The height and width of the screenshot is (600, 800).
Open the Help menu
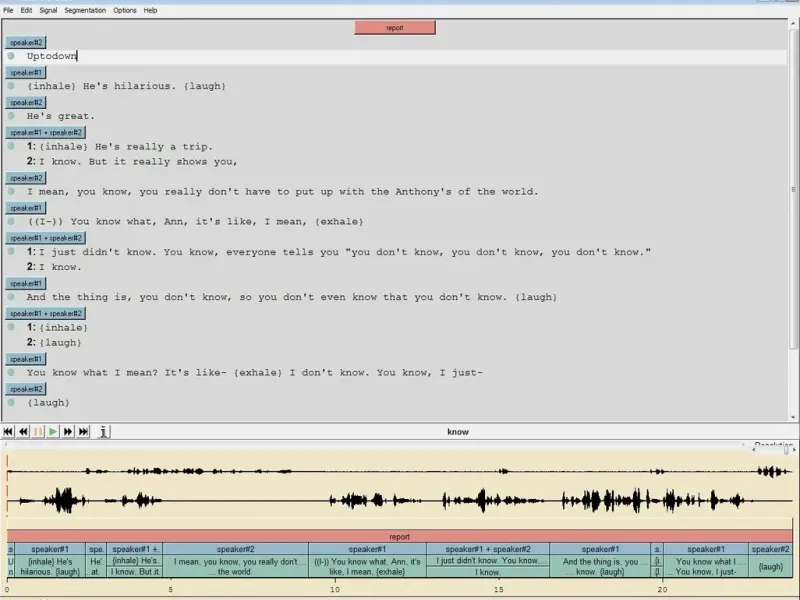point(151,10)
